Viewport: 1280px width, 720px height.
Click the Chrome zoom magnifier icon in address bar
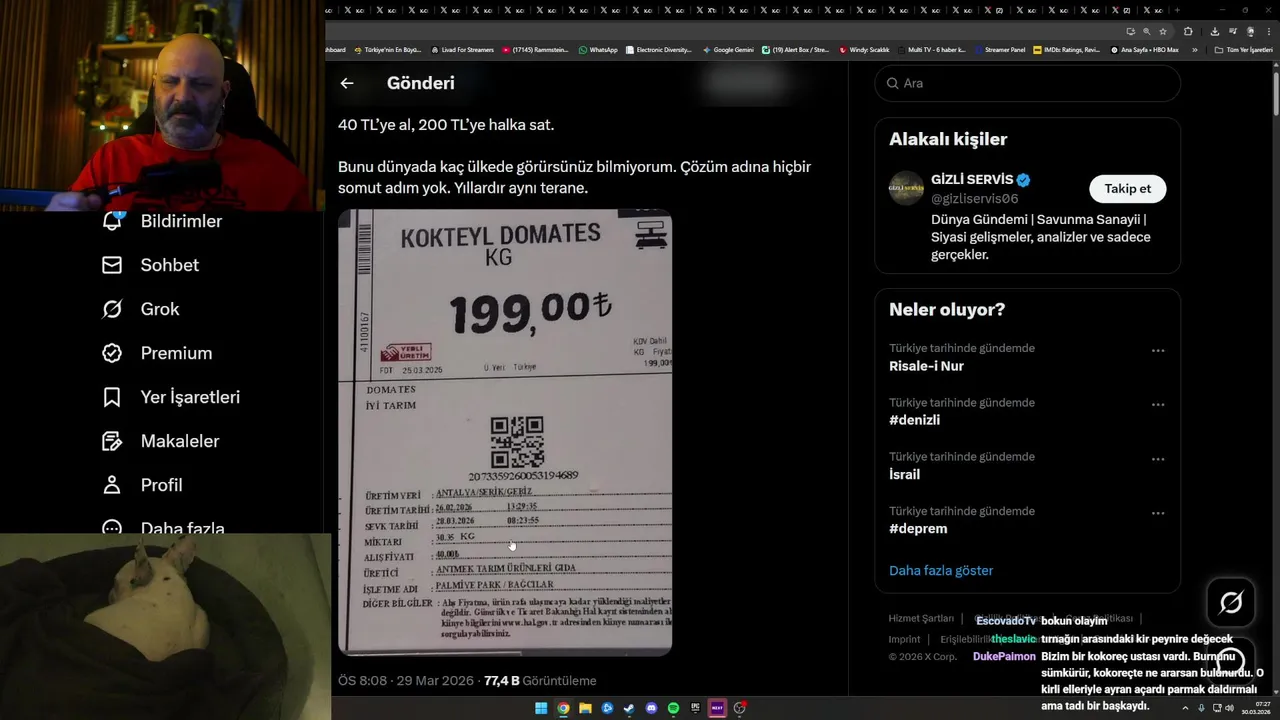1147,31
